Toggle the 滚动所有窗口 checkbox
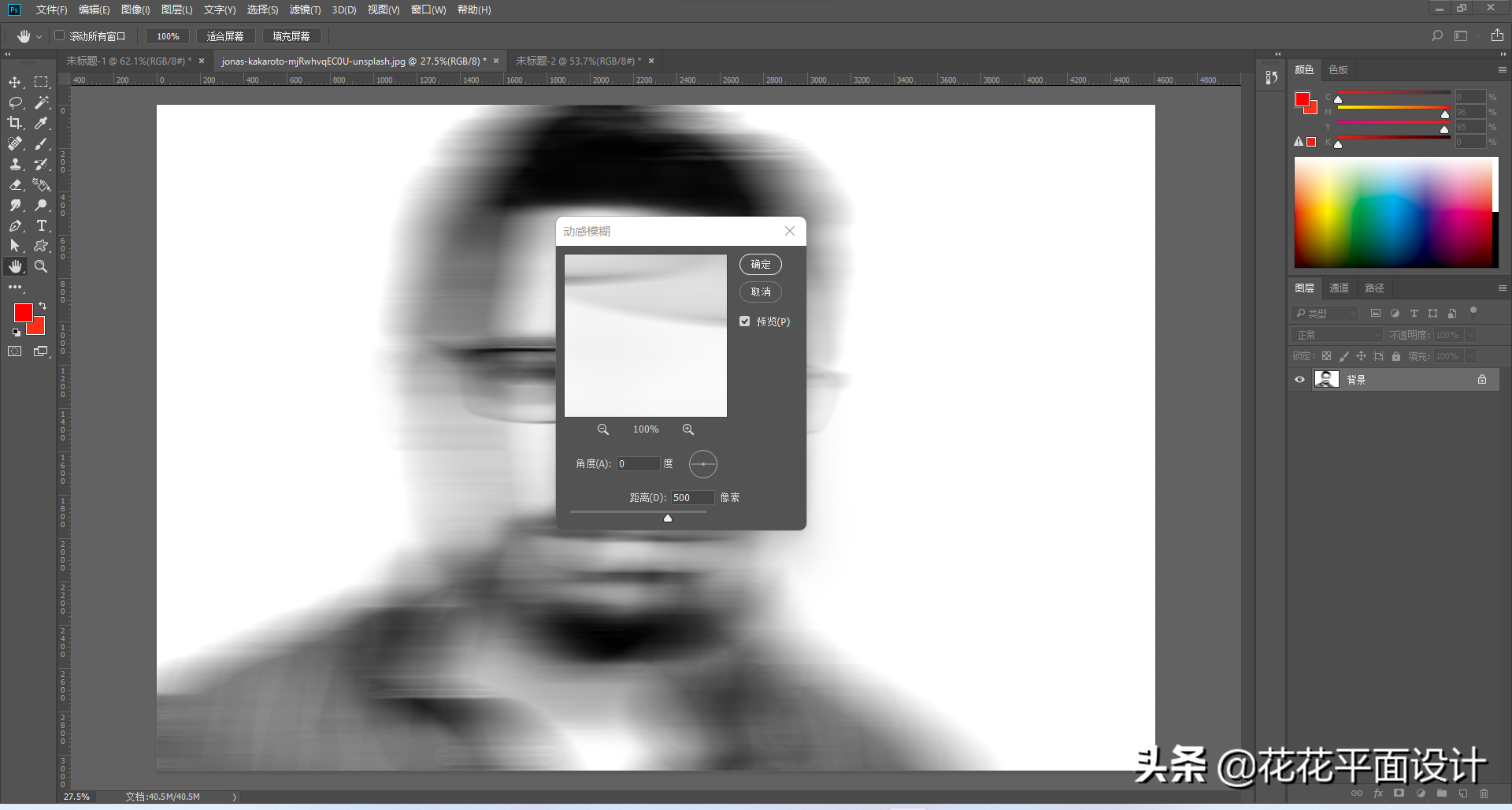The image size is (1512, 810). coord(59,35)
